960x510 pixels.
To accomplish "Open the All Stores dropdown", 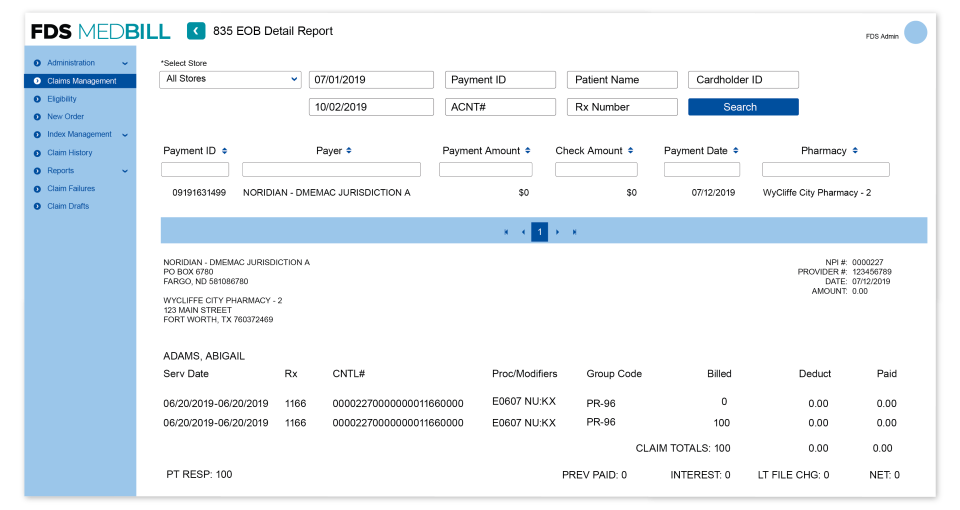I will (230, 80).
